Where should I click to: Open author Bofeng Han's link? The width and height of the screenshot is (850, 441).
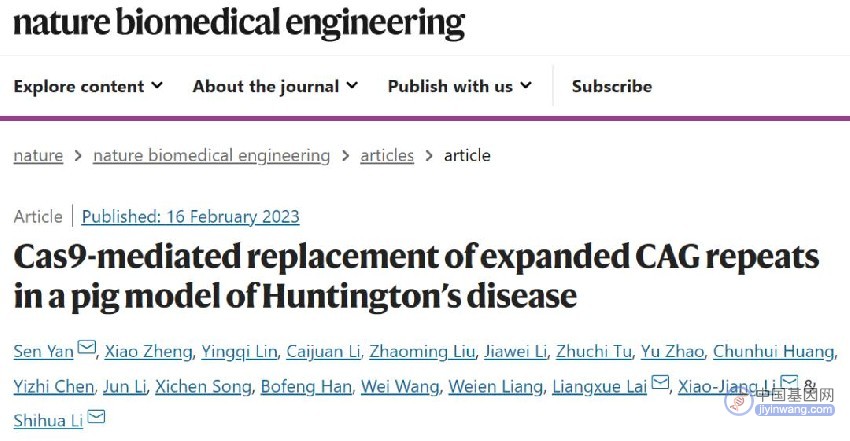306,386
